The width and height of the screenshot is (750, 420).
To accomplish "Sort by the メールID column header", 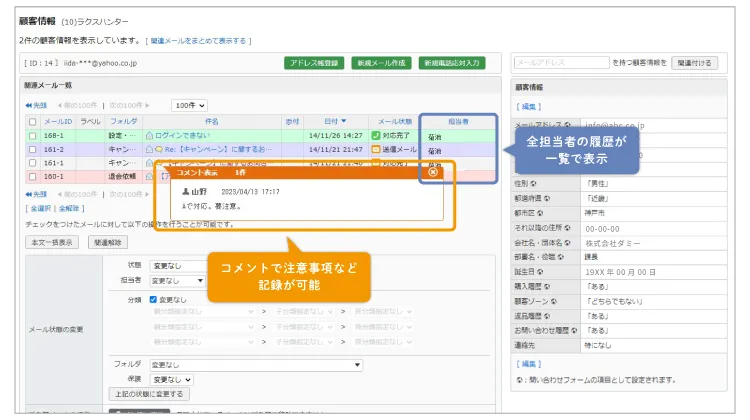I will 58,122.
